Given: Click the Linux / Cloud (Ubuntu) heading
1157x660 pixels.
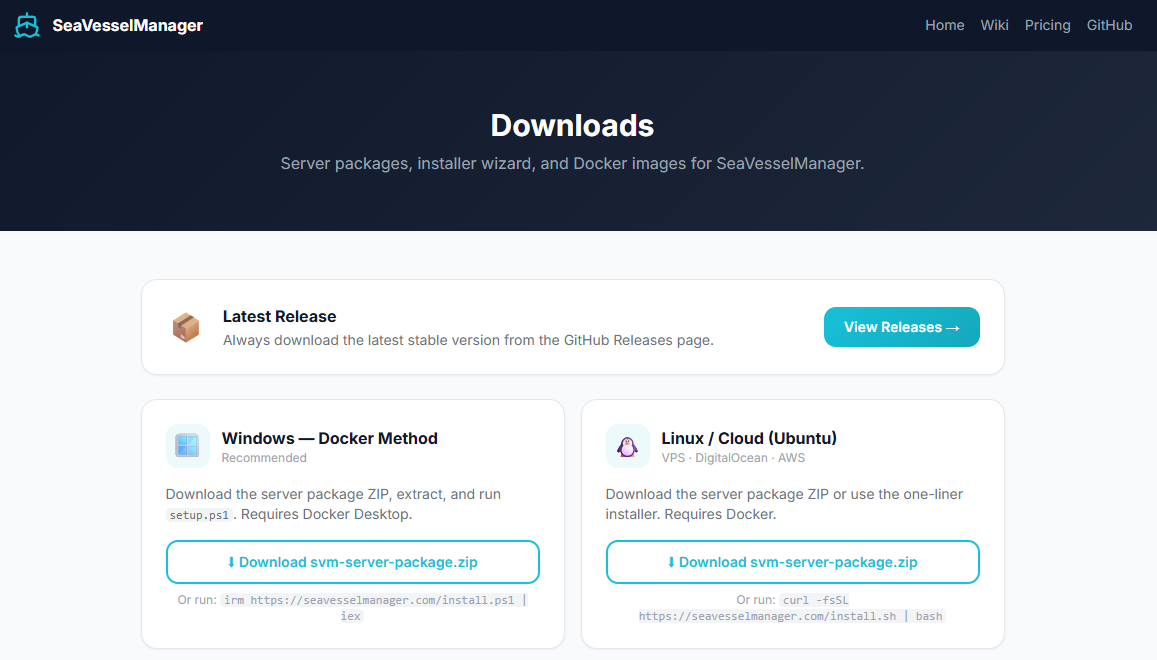Looking at the screenshot, I should click(749, 438).
